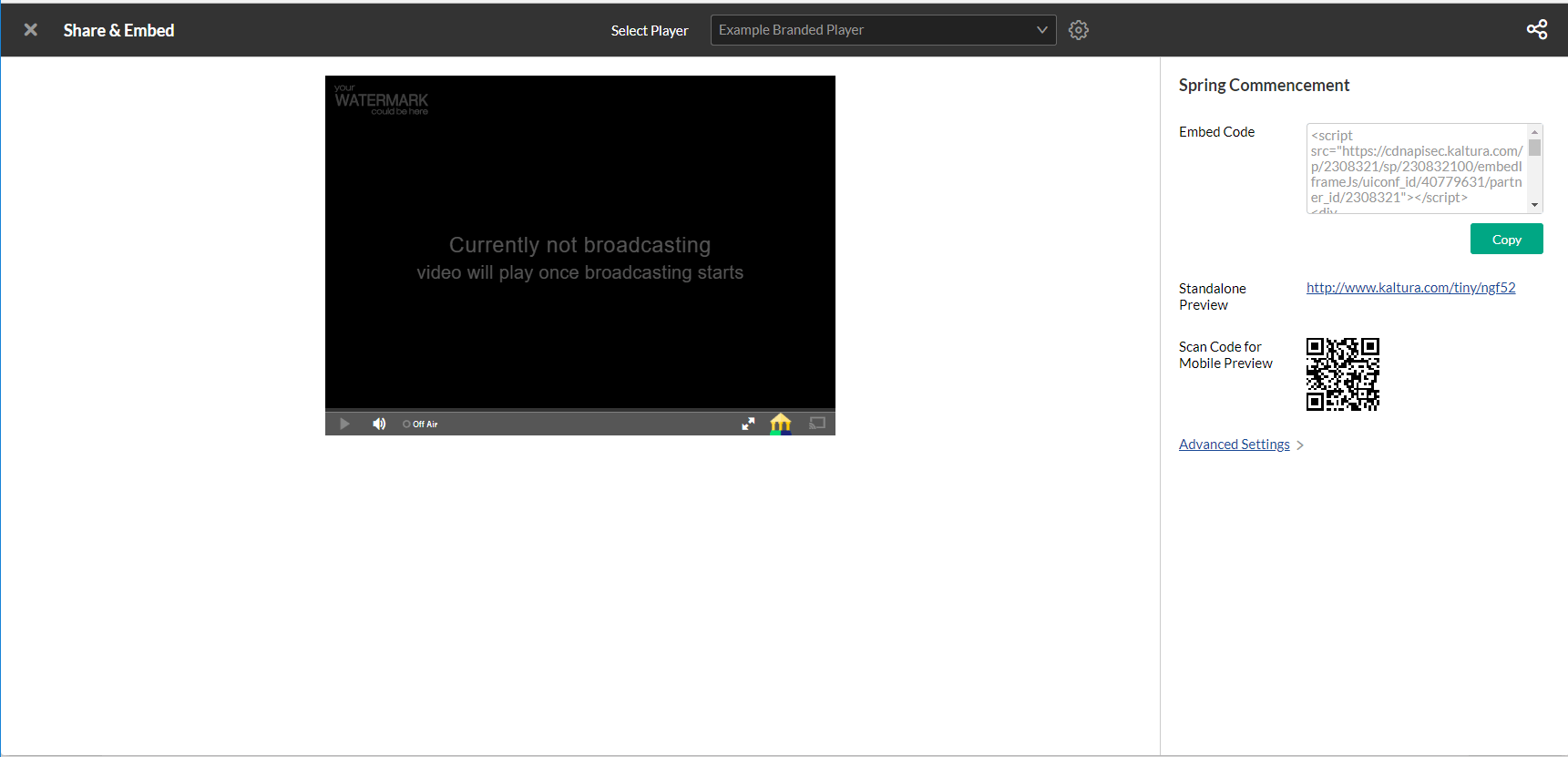Screen dimensions: 1568x757
Task: Click the Standalone Preview label
Action: tap(1213, 297)
